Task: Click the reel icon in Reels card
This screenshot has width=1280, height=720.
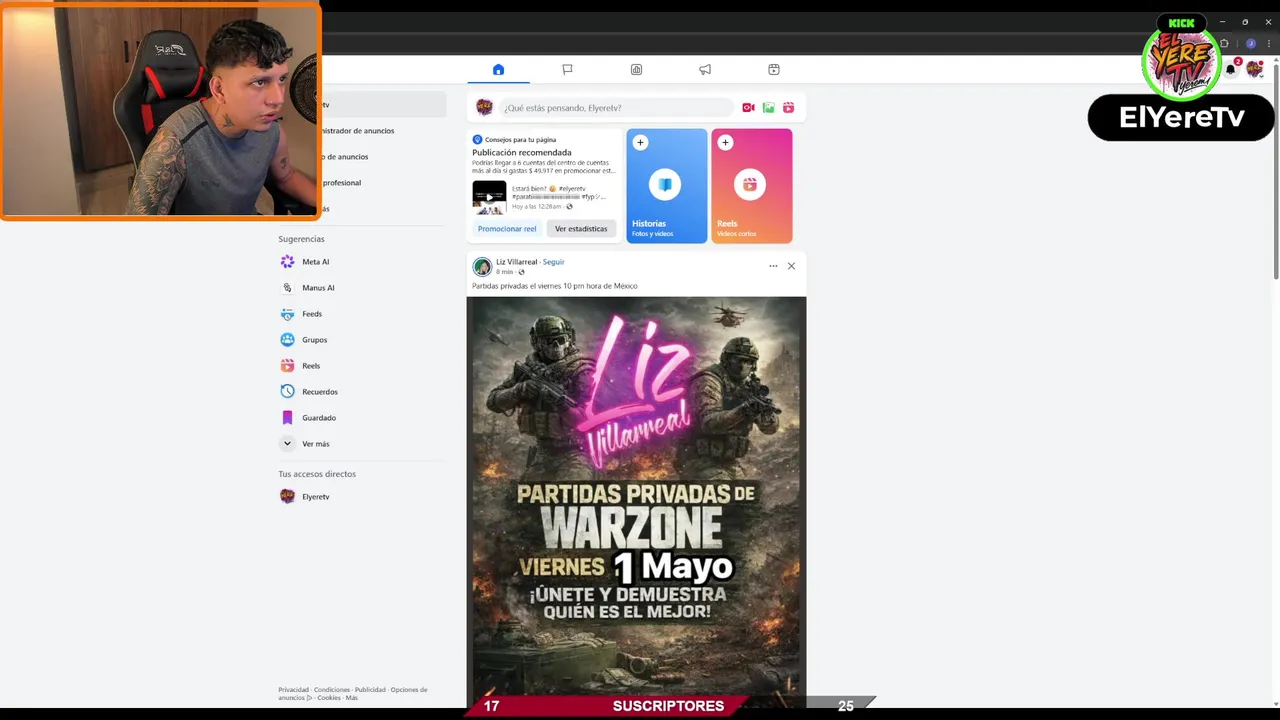Action: [x=750, y=184]
